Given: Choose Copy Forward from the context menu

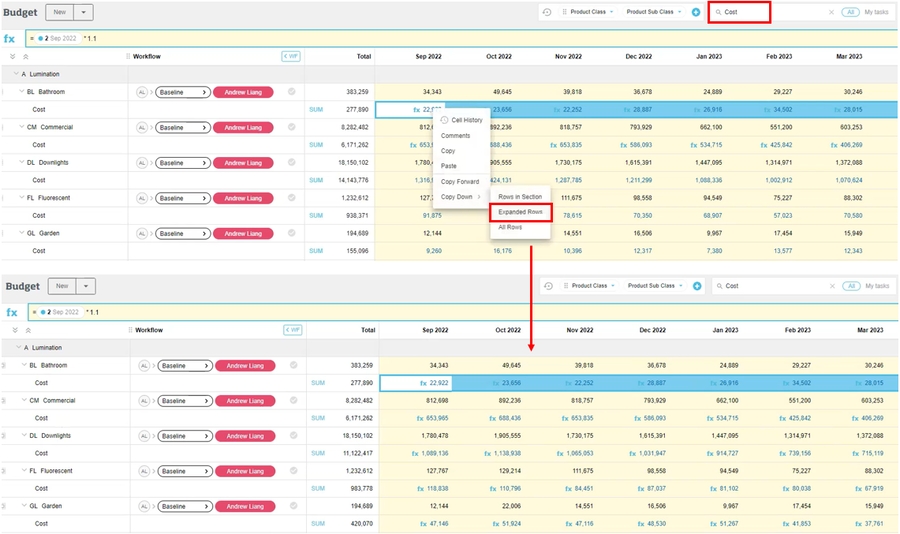Looking at the screenshot, I should click(460, 181).
